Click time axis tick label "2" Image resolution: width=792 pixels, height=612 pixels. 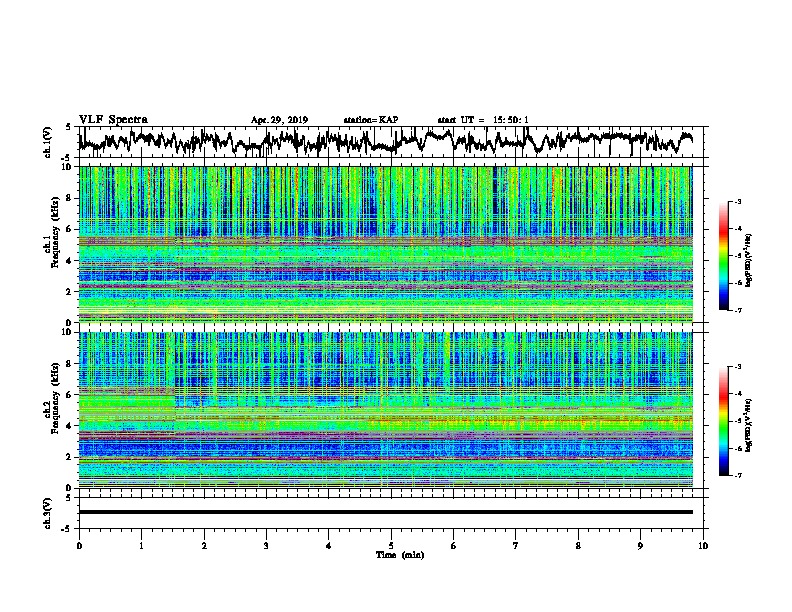pyautogui.click(x=204, y=546)
